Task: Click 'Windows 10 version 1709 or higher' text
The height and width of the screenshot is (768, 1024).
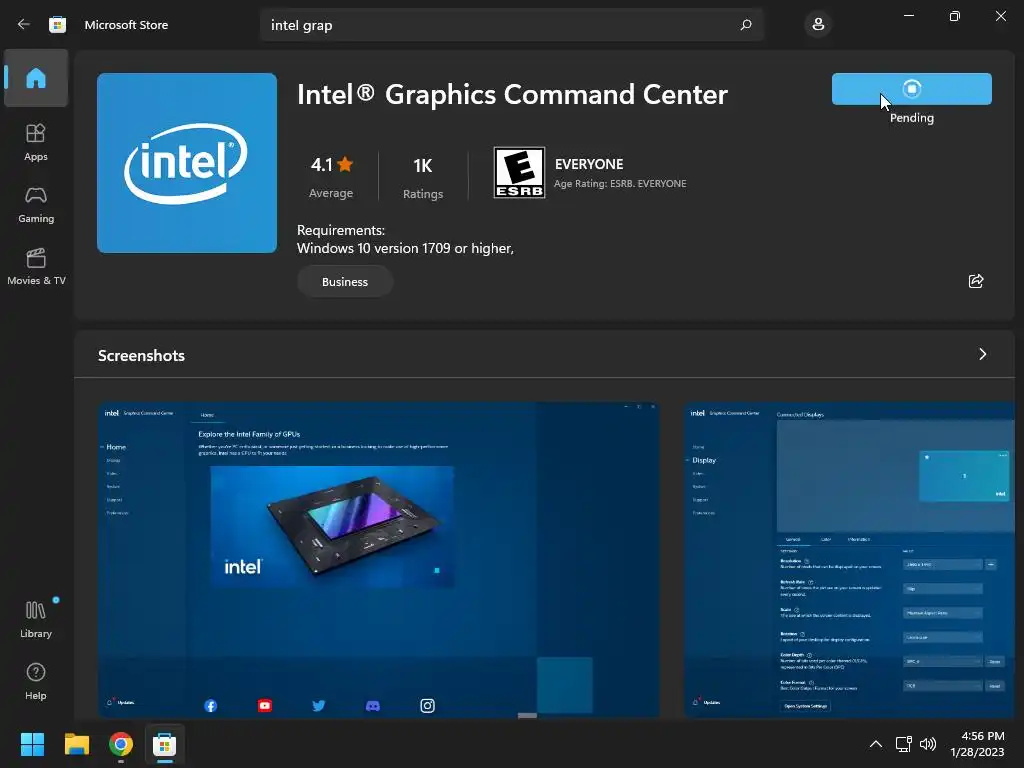Action: tap(405, 248)
